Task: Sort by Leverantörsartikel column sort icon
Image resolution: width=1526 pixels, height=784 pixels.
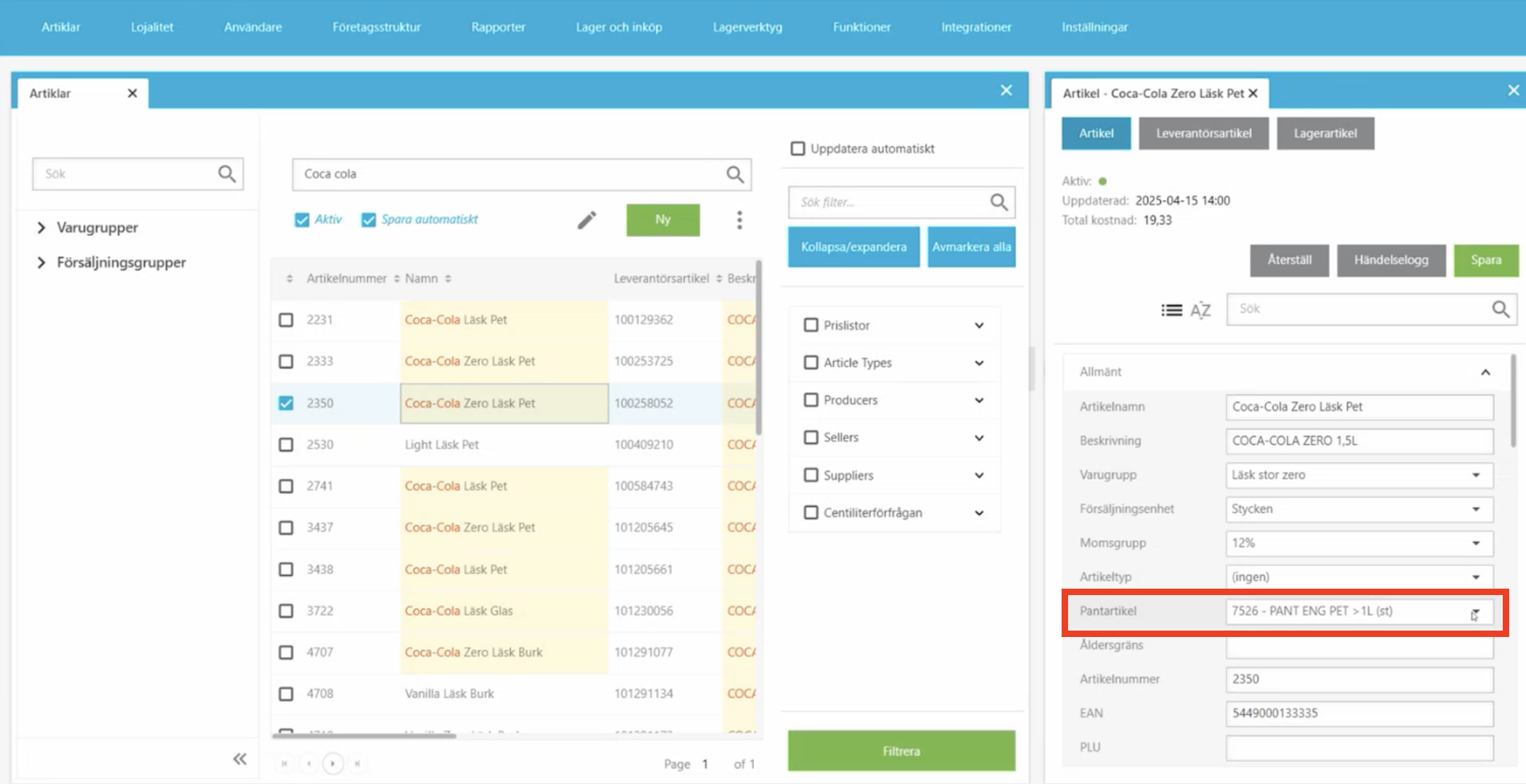Action: click(718, 279)
